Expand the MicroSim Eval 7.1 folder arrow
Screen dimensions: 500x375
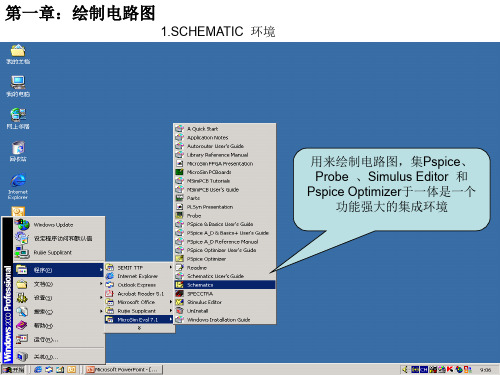pos(170,319)
